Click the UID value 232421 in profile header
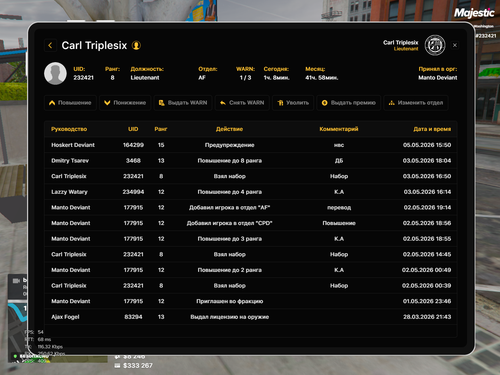The width and height of the screenshot is (500, 375). click(x=83, y=78)
